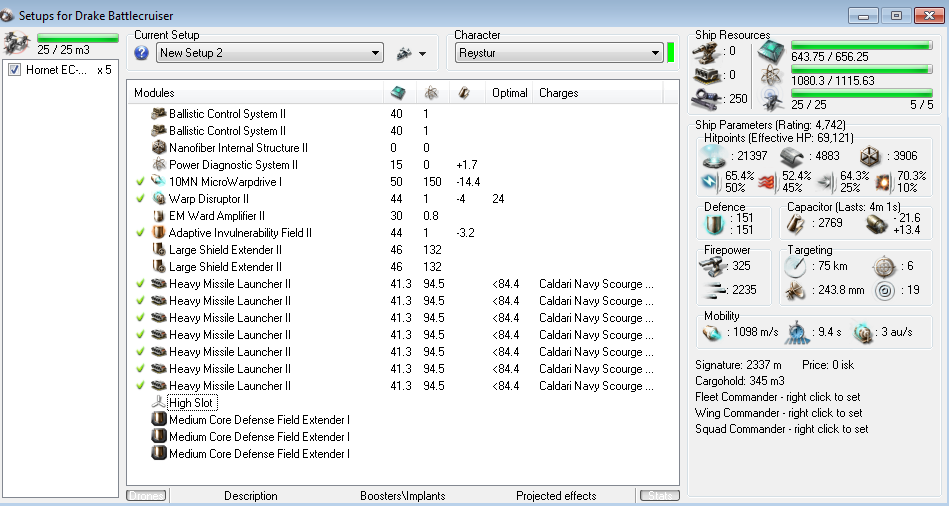
Task: Sort by the Modules column header
Action: pyautogui.click(x=255, y=93)
